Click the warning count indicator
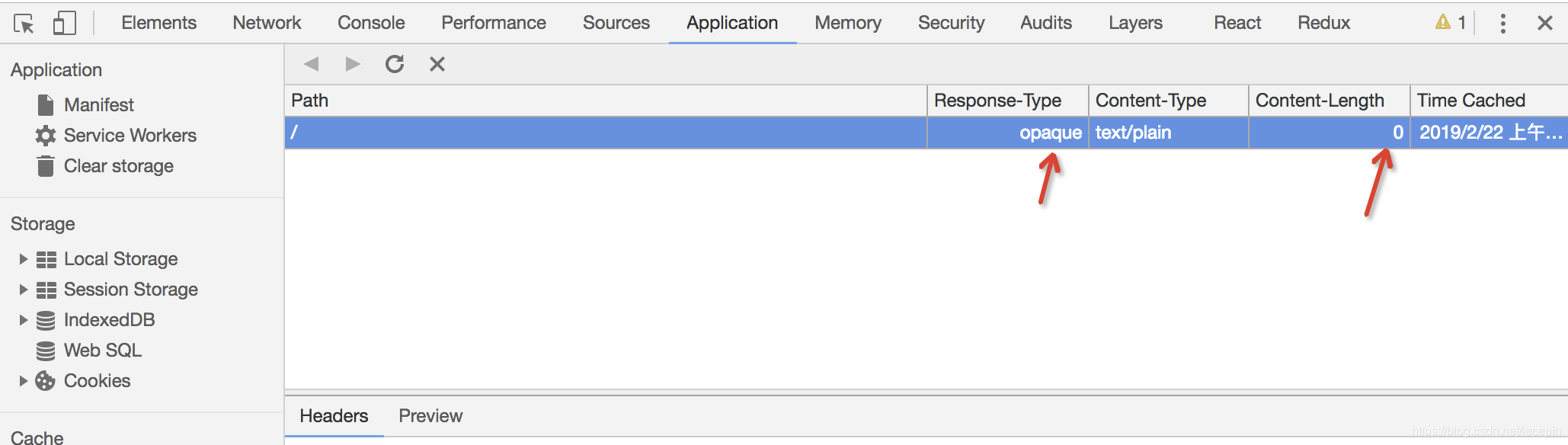The width and height of the screenshot is (1568, 445). pyautogui.click(x=1451, y=23)
